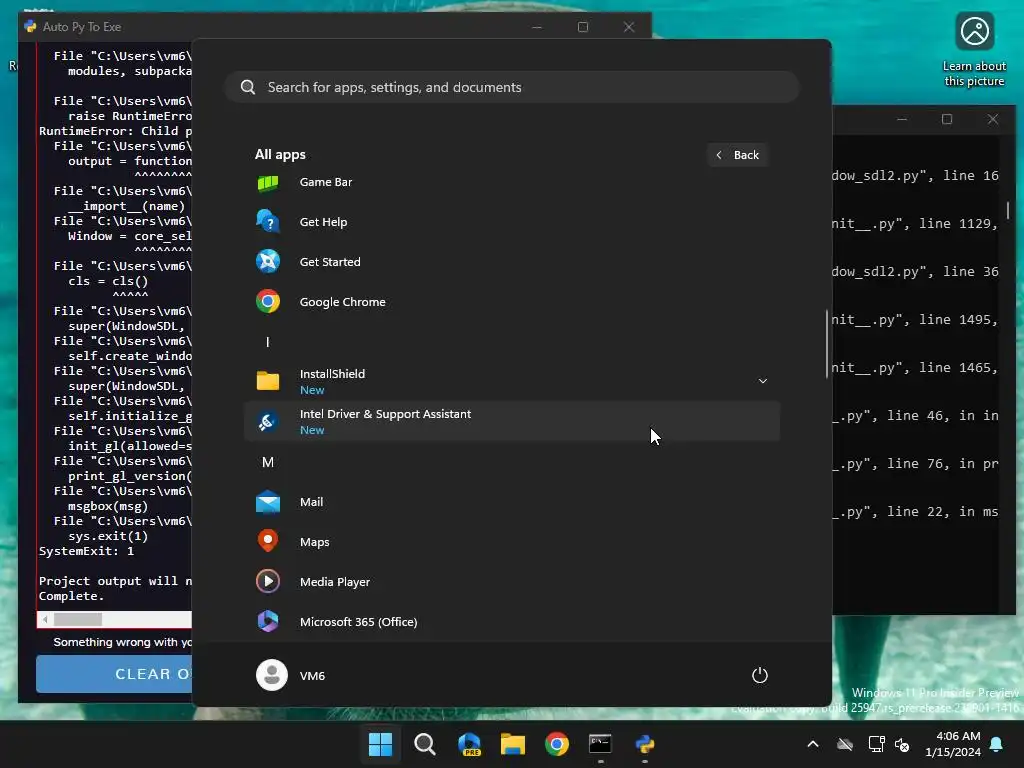This screenshot has width=1024, height=768.
Task: Open Microsoft Edge PRE from taskbar
Action: [x=469, y=744]
